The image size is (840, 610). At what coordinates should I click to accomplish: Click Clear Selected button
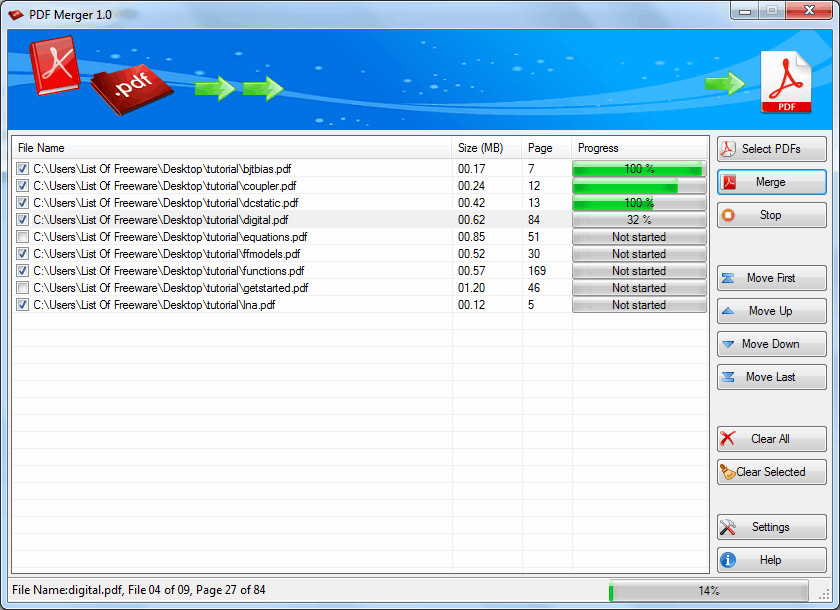coord(771,472)
